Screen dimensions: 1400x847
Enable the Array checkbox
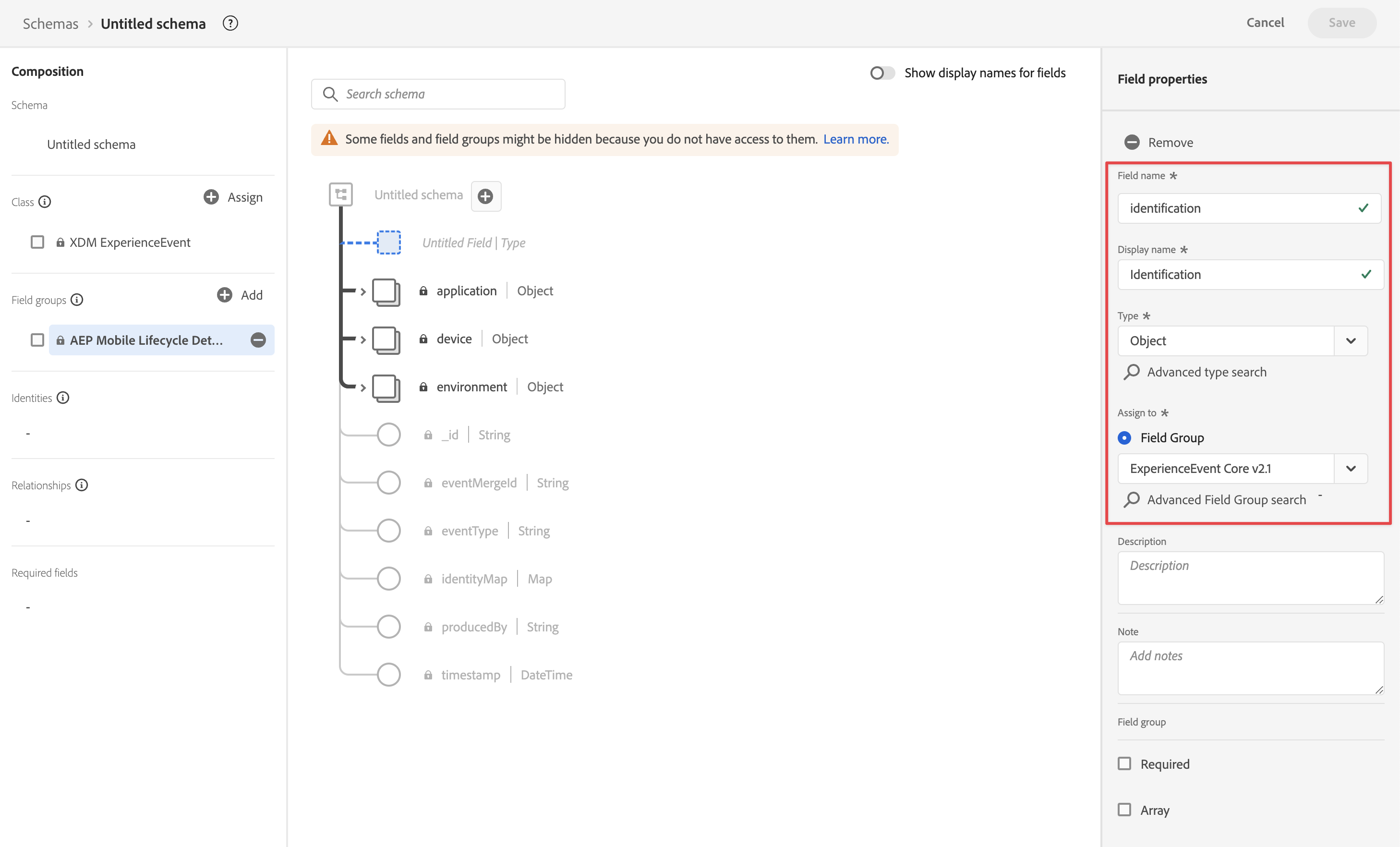click(x=1124, y=810)
